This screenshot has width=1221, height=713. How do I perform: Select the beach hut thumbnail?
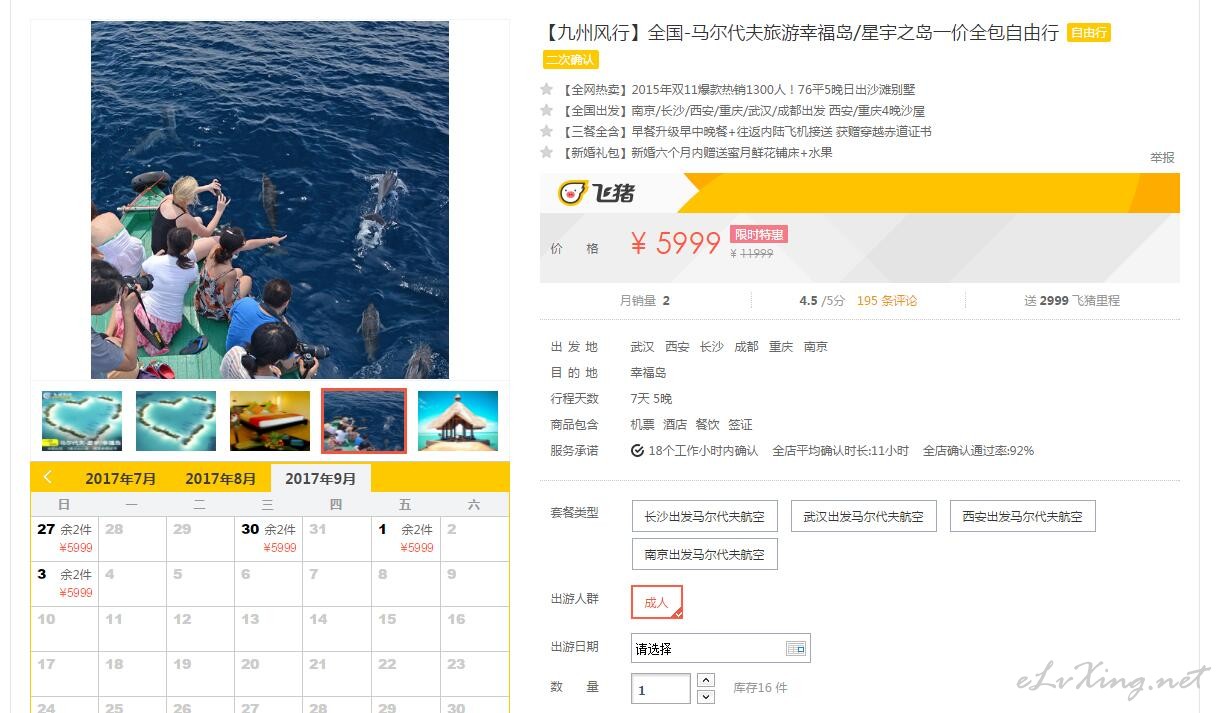(458, 421)
